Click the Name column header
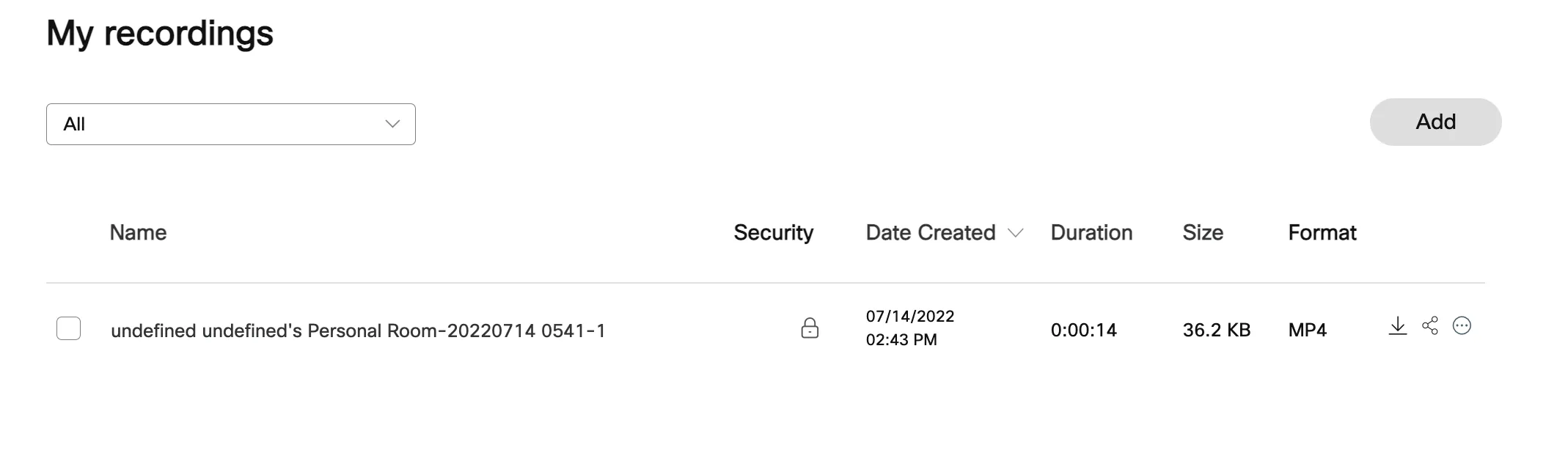Screen dimensions: 1568x450 (x=138, y=233)
